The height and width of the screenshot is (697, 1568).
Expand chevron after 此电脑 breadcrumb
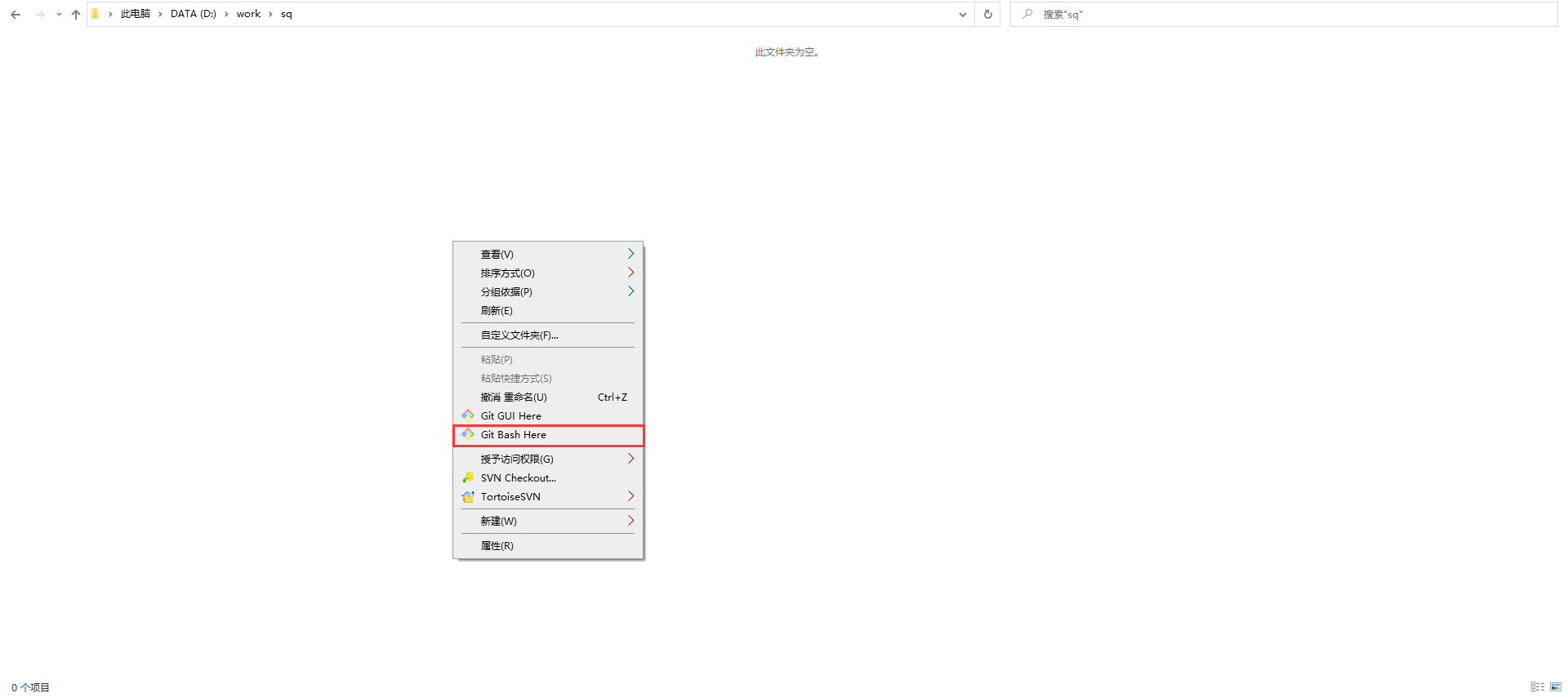point(160,14)
